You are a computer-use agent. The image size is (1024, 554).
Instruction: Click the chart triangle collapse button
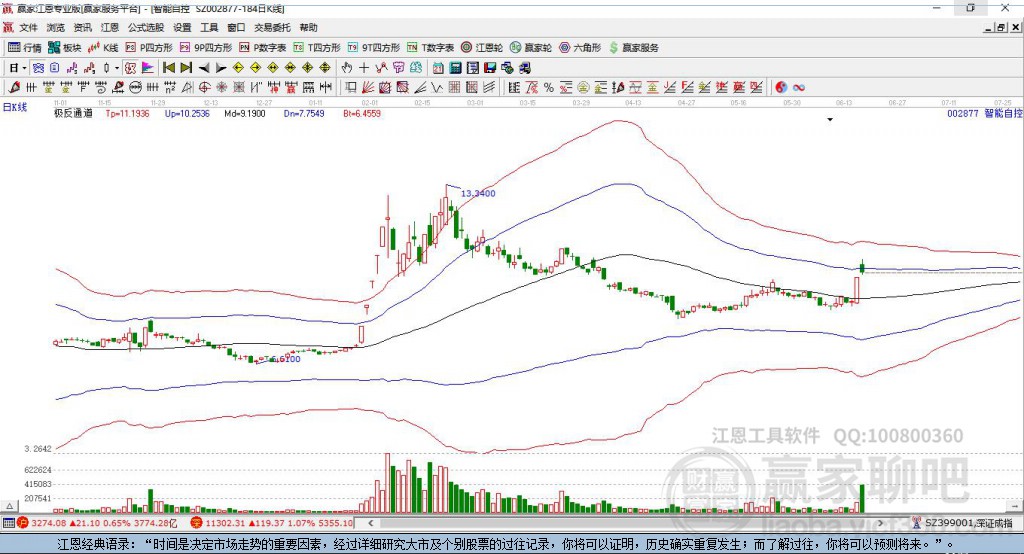pos(9,506)
